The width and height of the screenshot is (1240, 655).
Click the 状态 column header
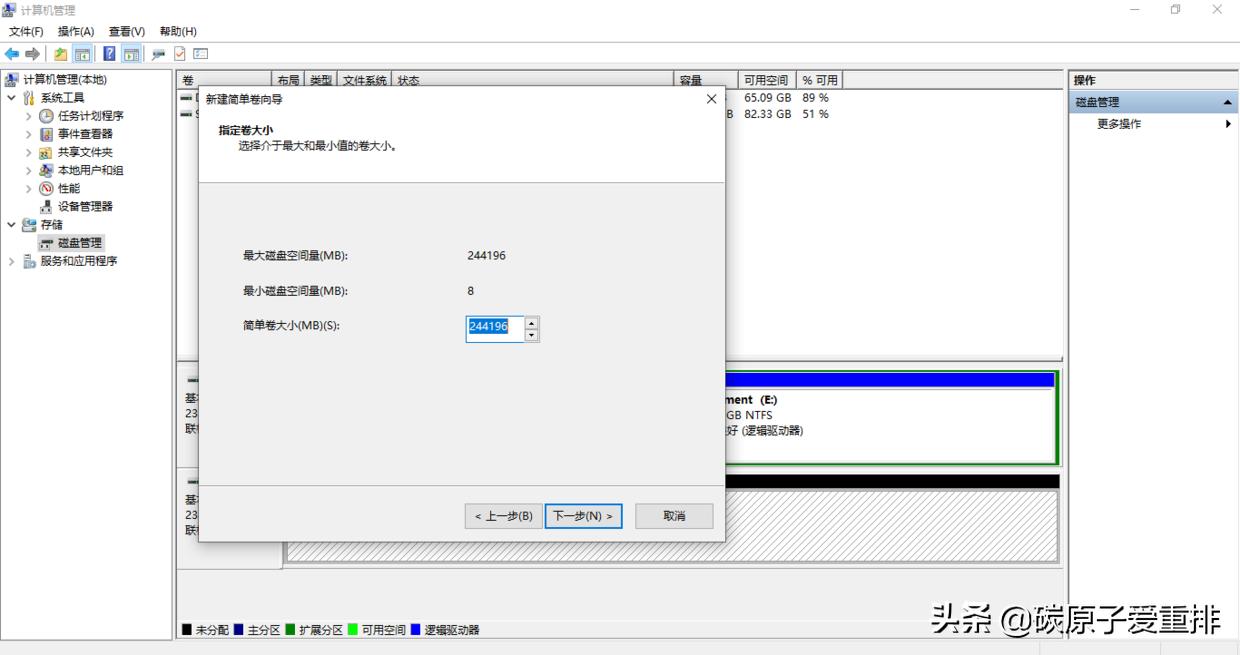(x=535, y=80)
